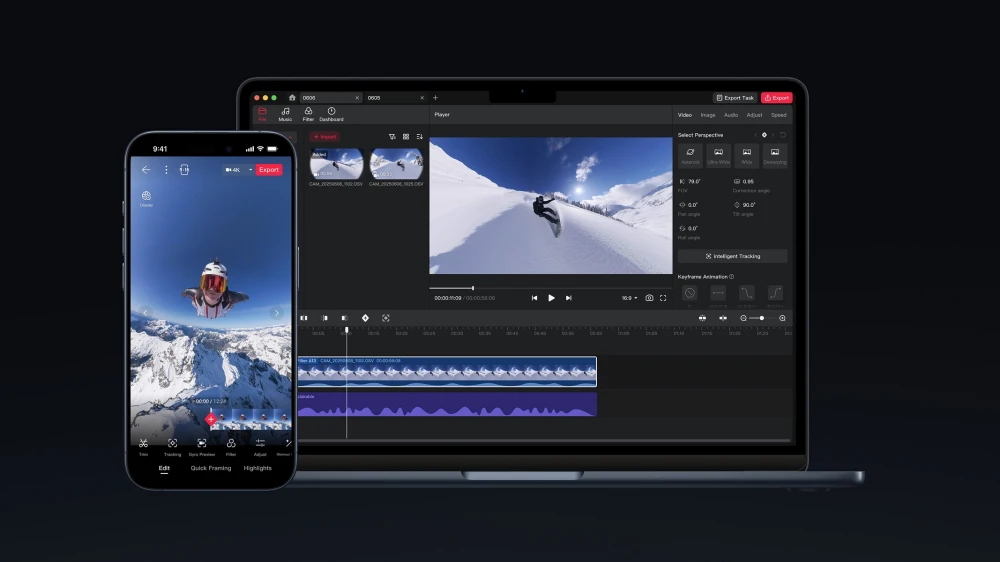This screenshot has width=1000, height=562.
Task: Select Dewarping perspective preset
Action: [775, 156]
